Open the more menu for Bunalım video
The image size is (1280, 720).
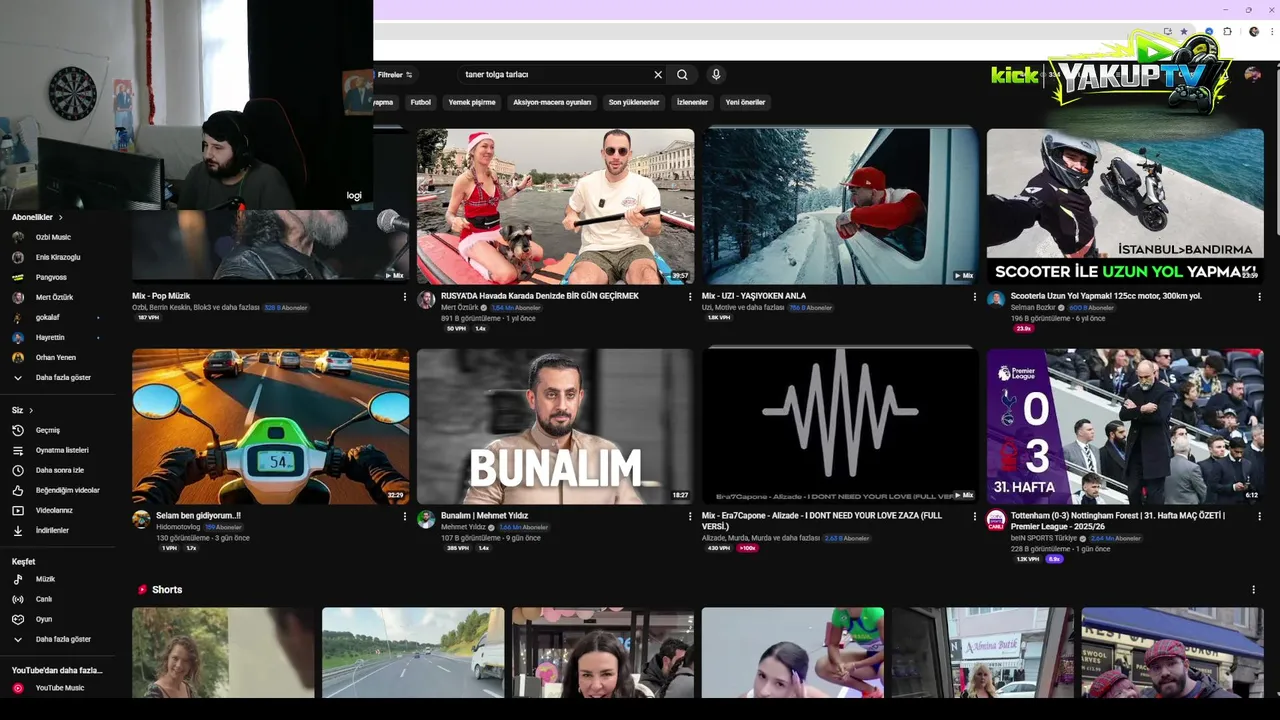690,517
